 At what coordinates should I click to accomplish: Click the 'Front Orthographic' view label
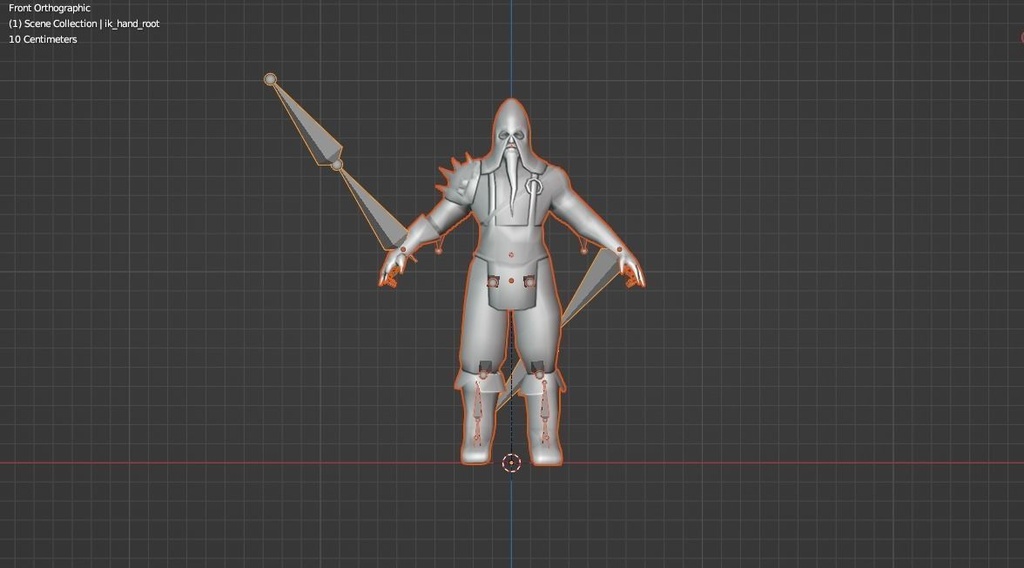point(49,8)
